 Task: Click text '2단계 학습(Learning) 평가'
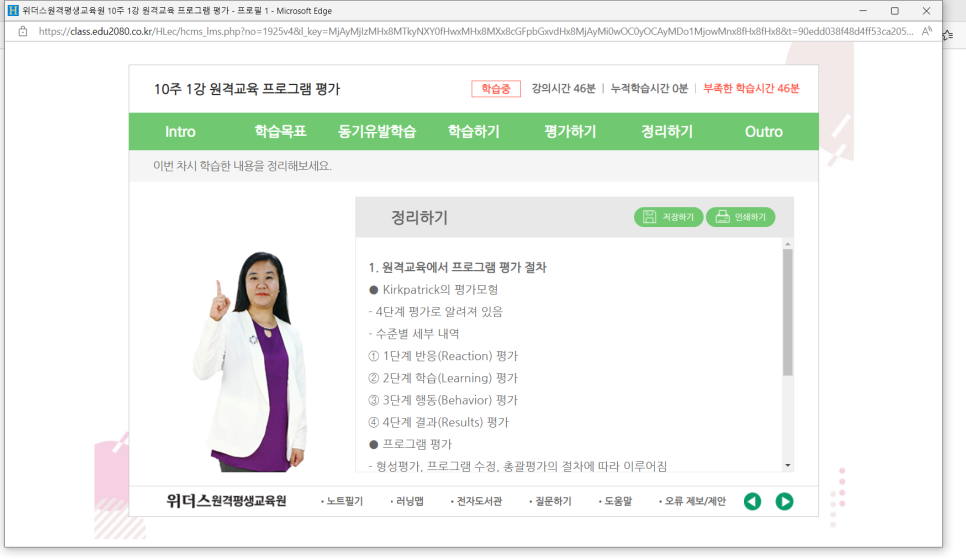(x=450, y=378)
